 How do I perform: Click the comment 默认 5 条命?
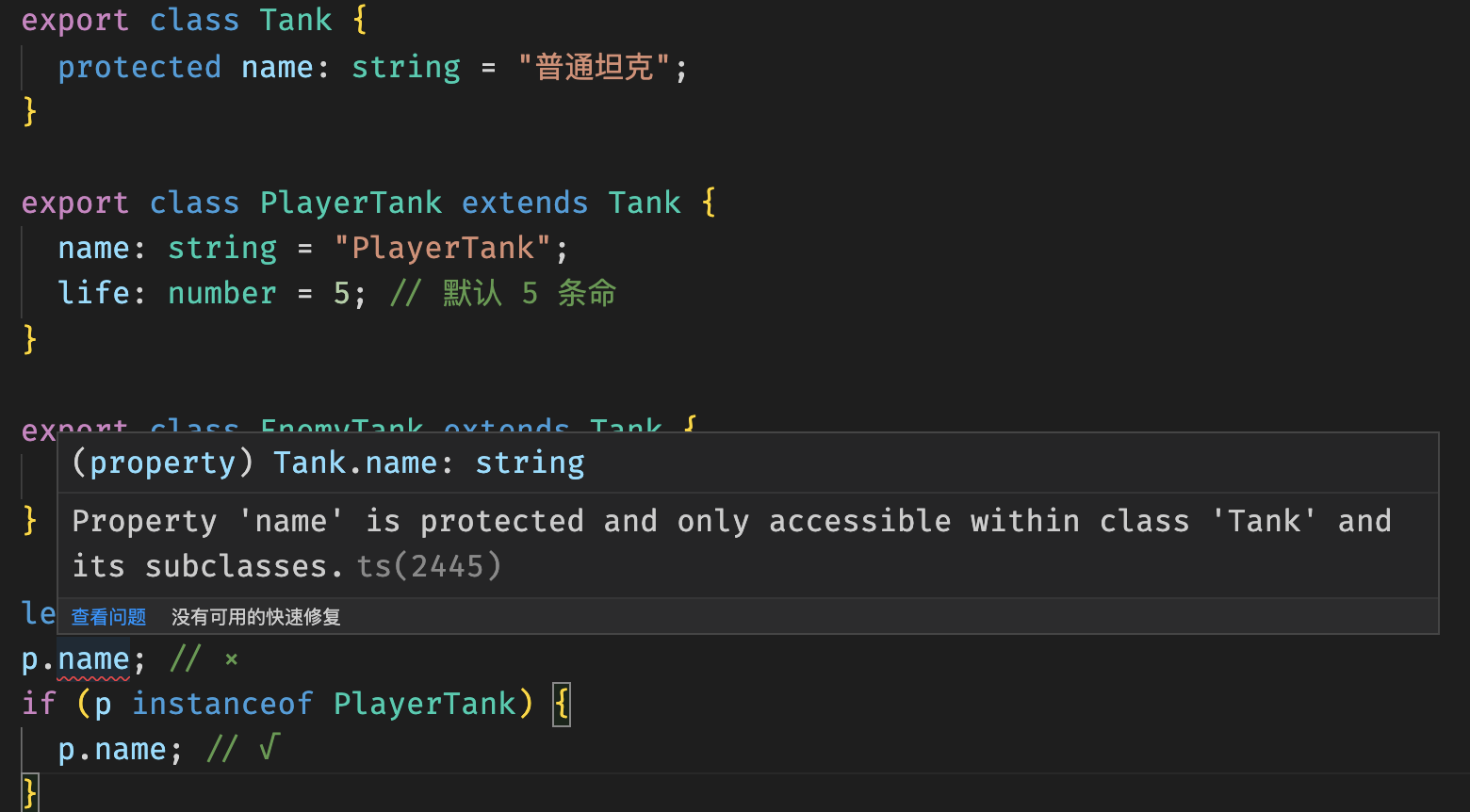[503, 293]
